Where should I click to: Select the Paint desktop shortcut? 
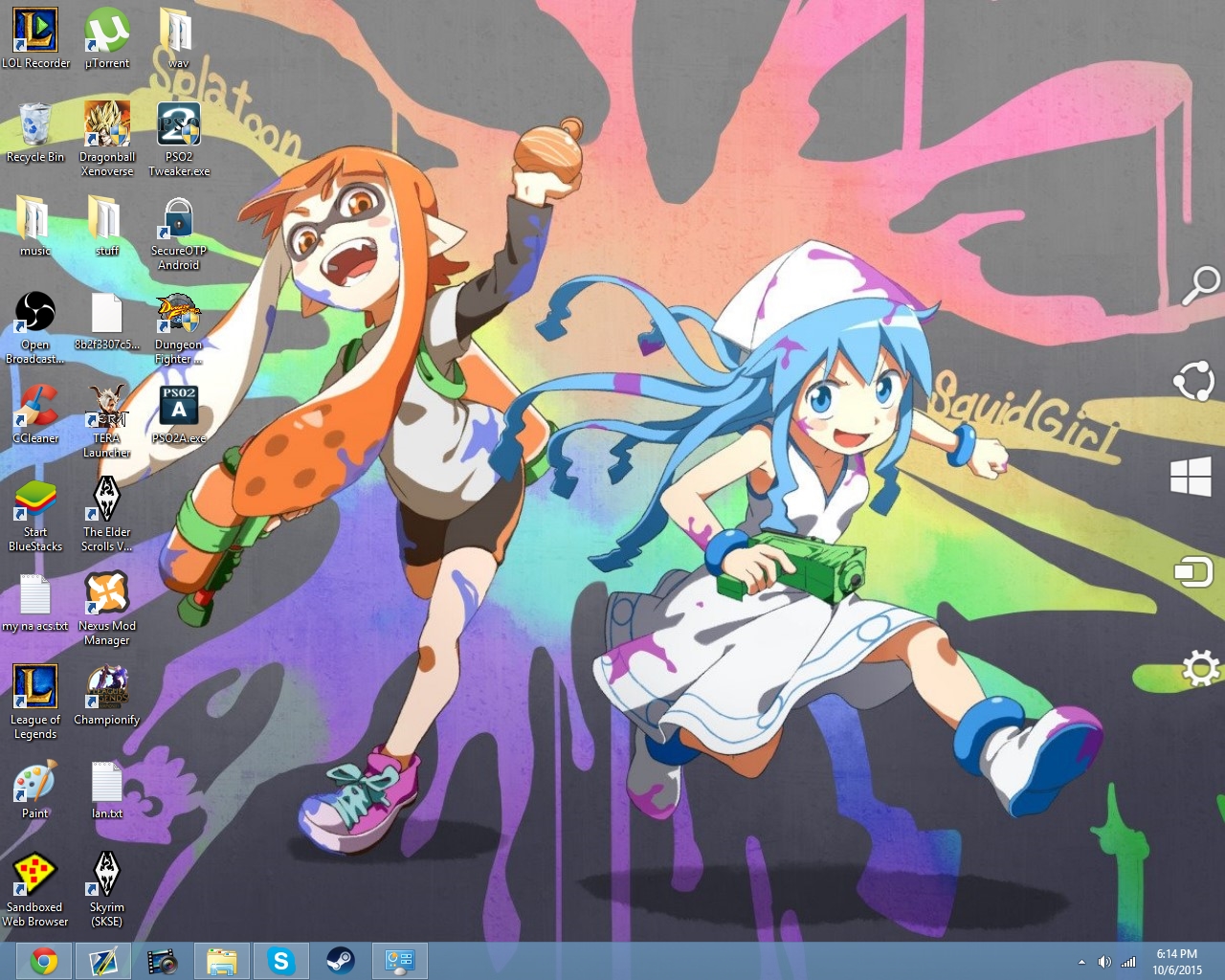tap(35, 789)
